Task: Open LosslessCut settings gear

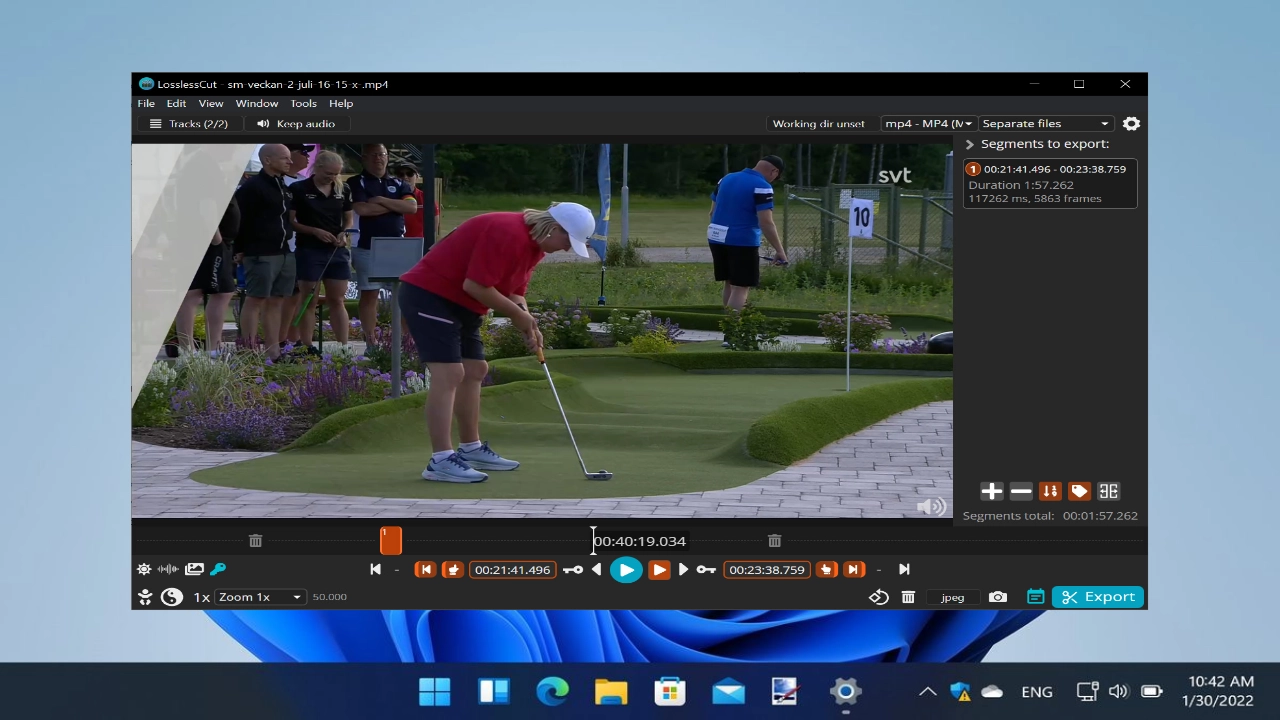Action: [x=1131, y=124]
